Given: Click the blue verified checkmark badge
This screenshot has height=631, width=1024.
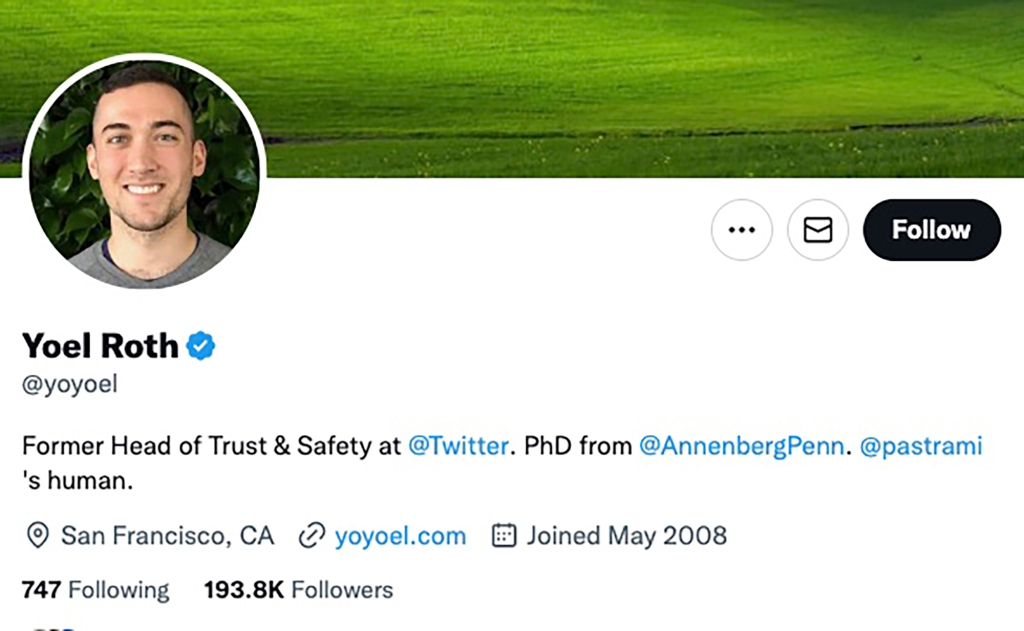Looking at the screenshot, I should (x=201, y=346).
